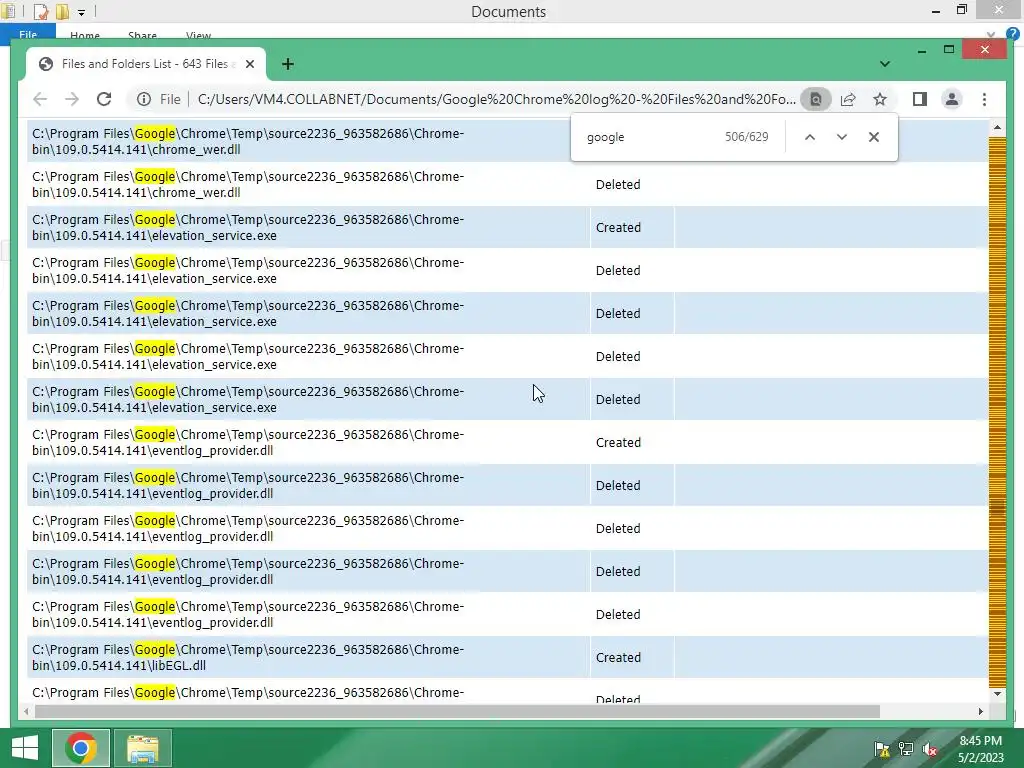
Task: Open Chrome side panel
Action: tap(920, 99)
